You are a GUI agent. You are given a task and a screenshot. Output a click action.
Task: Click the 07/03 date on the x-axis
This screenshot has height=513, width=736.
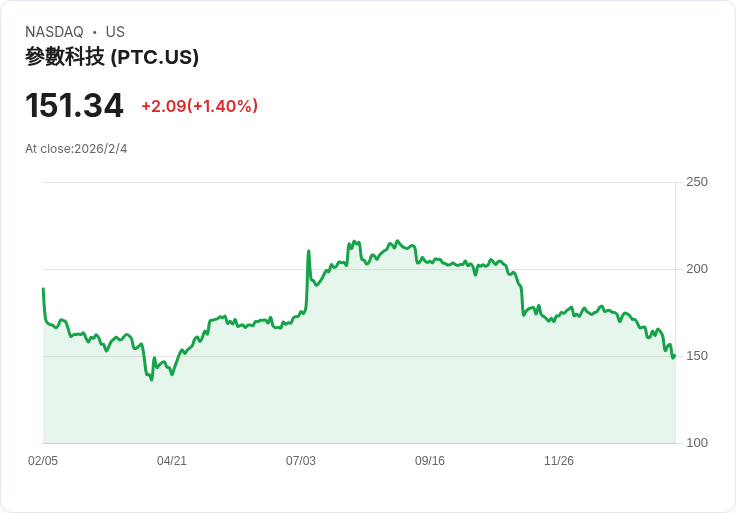(301, 461)
